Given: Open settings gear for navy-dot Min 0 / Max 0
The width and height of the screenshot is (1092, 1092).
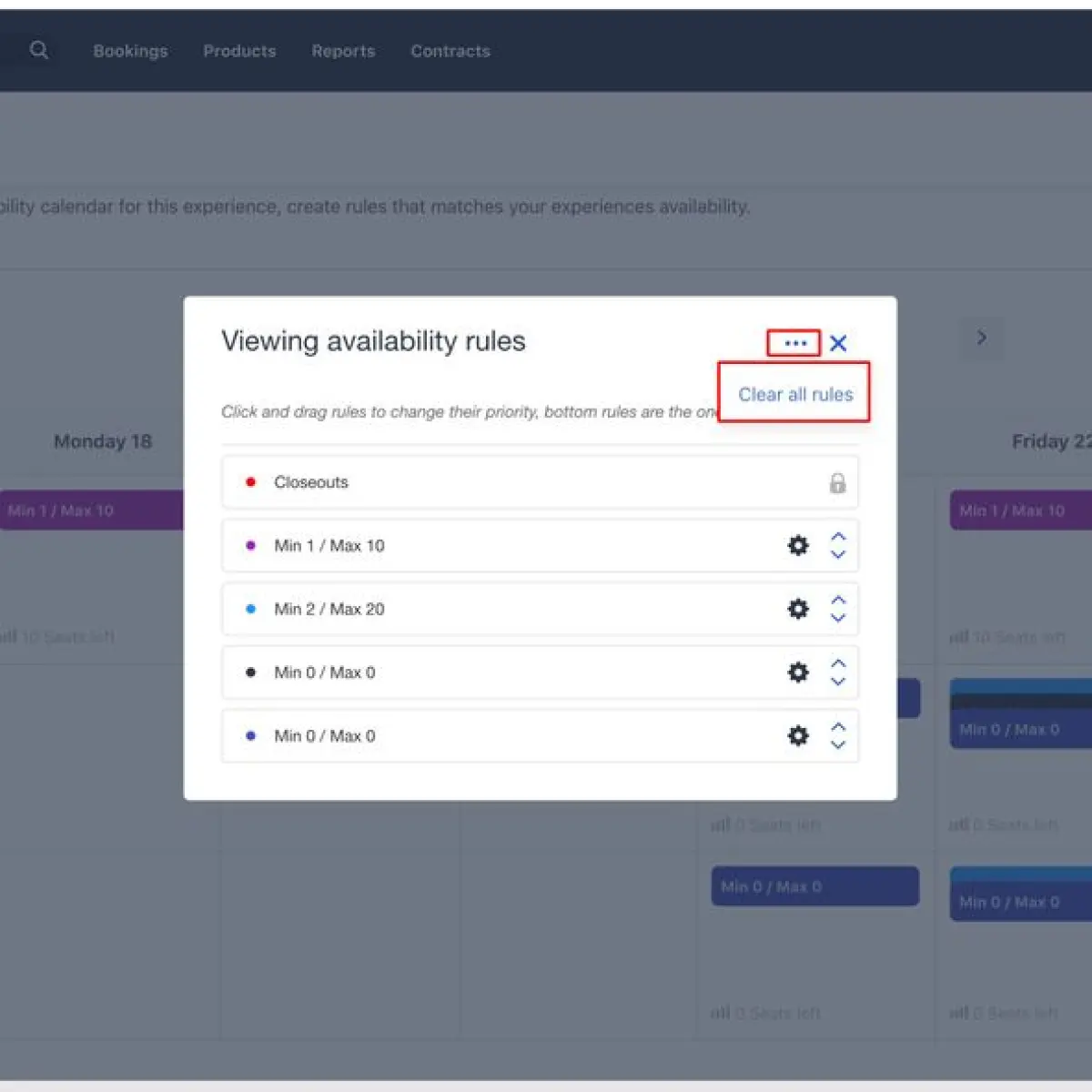Looking at the screenshot, I should click(798, 735).
